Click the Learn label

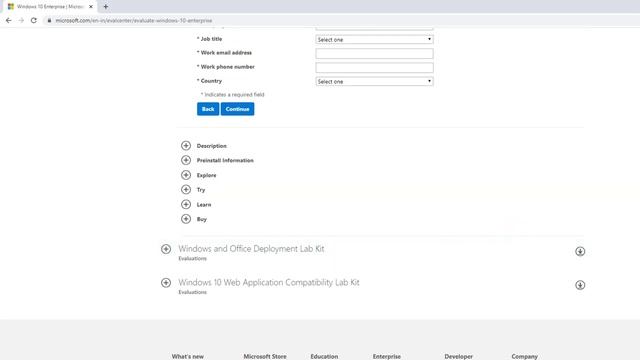pyautogui.click(x=204, y=204)
